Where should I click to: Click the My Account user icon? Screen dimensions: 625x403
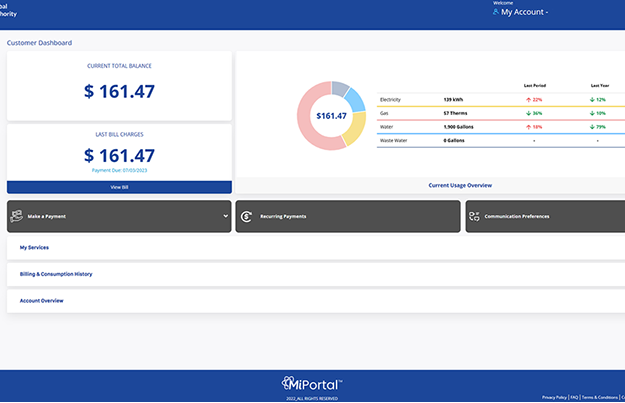coord(496,13)
